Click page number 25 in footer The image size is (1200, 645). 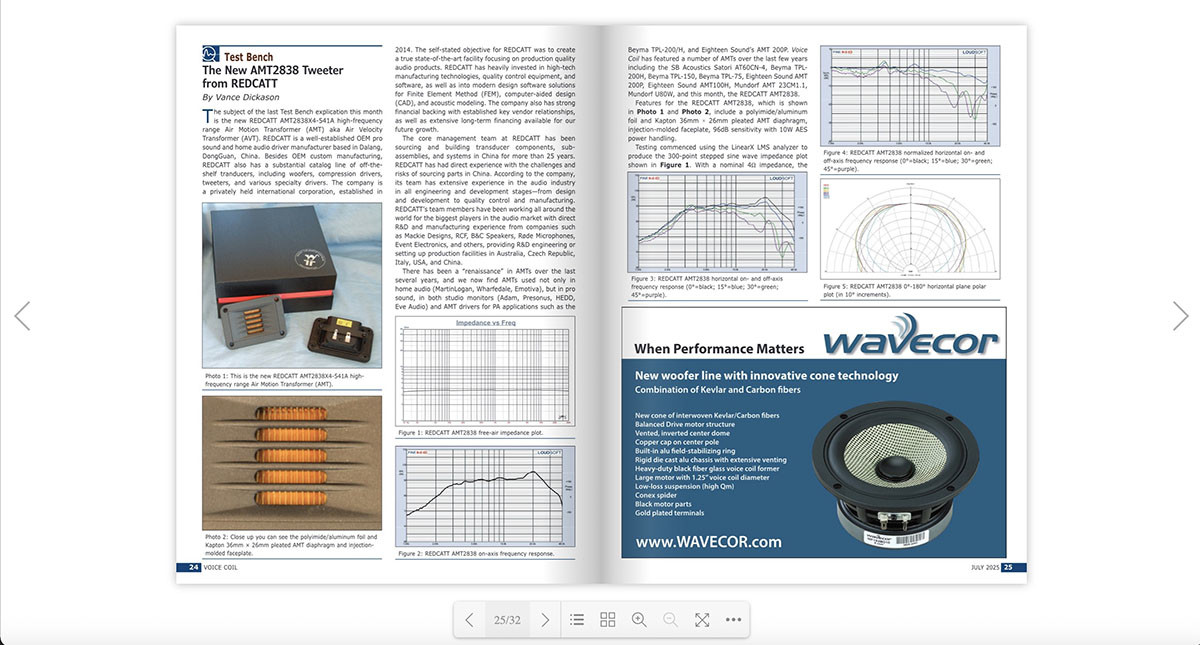(1009, 567)
